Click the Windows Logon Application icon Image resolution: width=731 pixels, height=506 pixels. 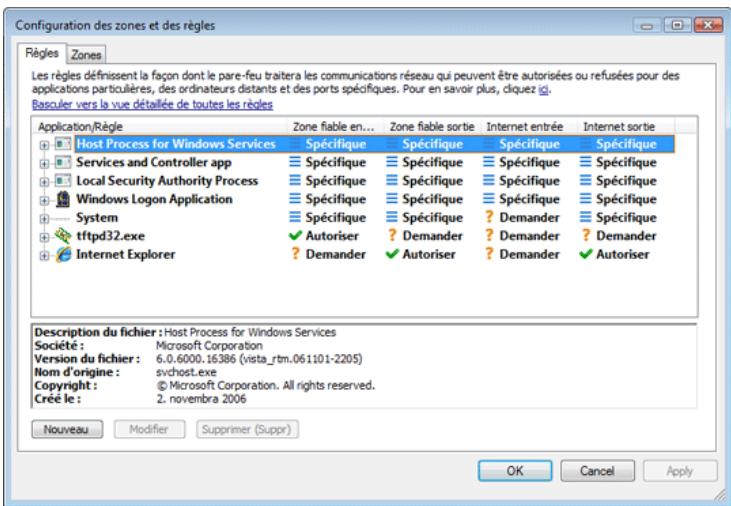63,199
